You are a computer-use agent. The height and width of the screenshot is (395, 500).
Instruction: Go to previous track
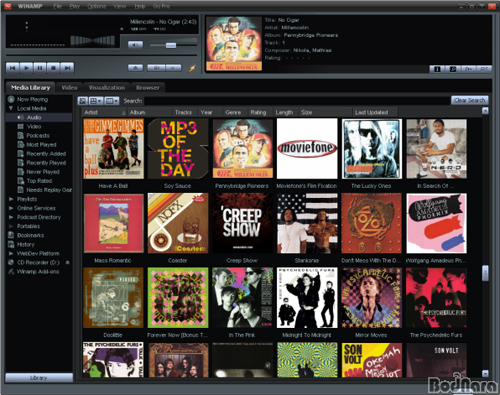pyautogui.click(x=13, y=68)
